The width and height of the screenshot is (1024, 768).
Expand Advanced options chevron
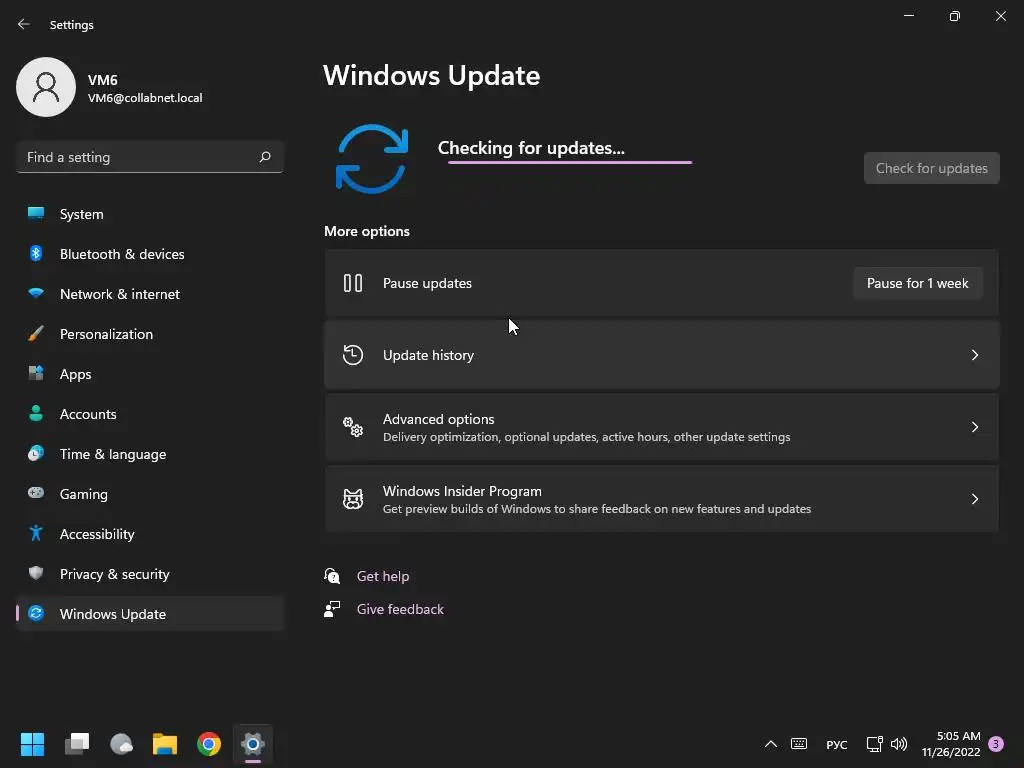974,426
